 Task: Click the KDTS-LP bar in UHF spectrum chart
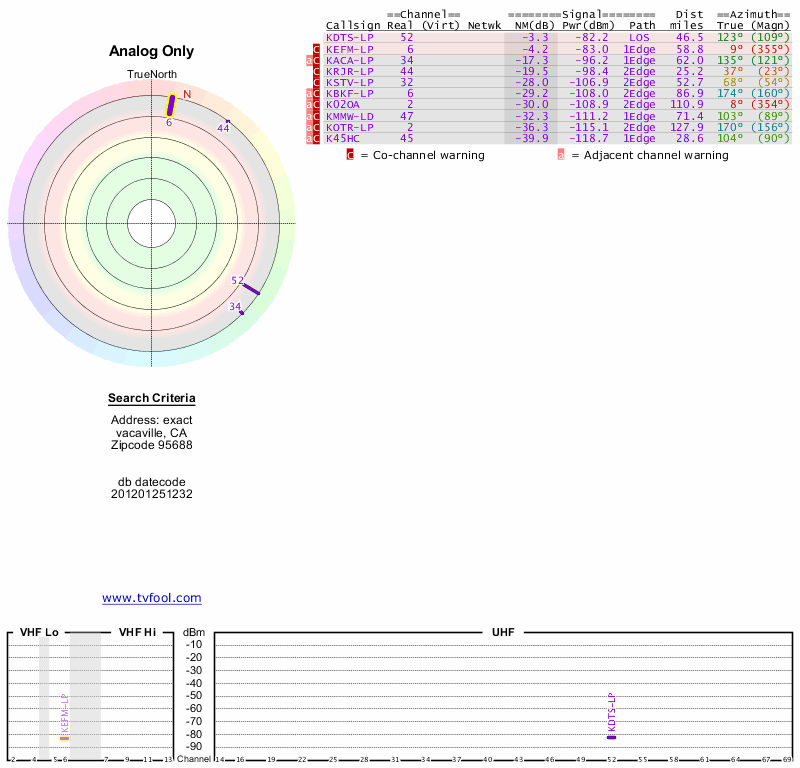[611, 737]
